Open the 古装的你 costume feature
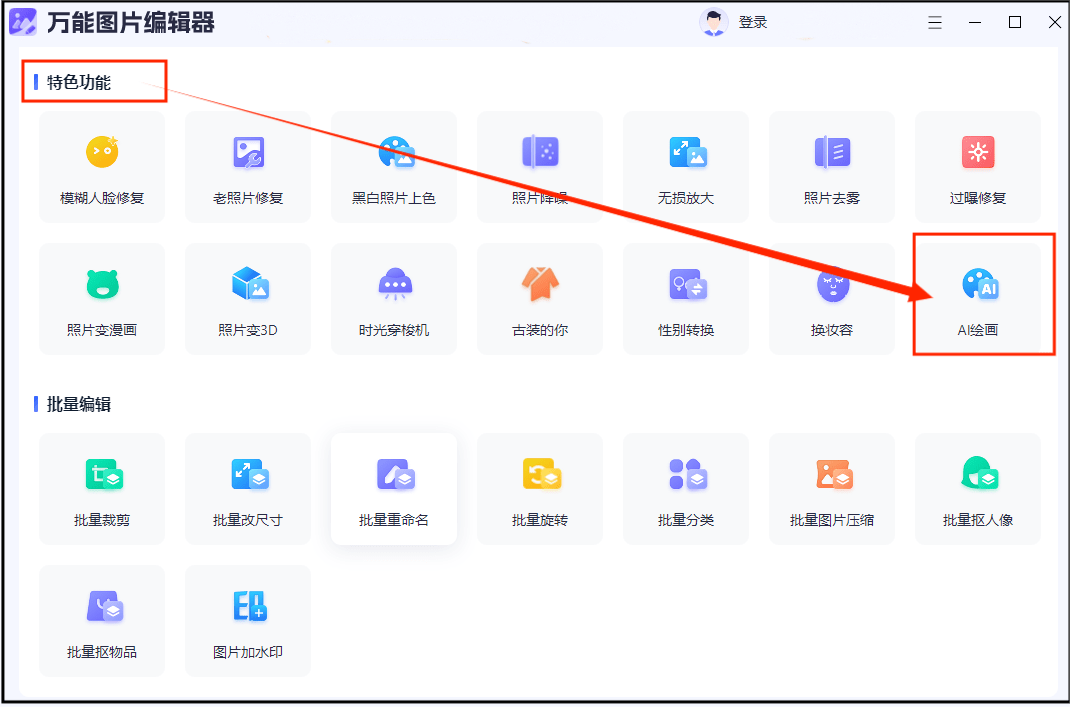This screenshot has width=1070, height=707. coord(540,298)
